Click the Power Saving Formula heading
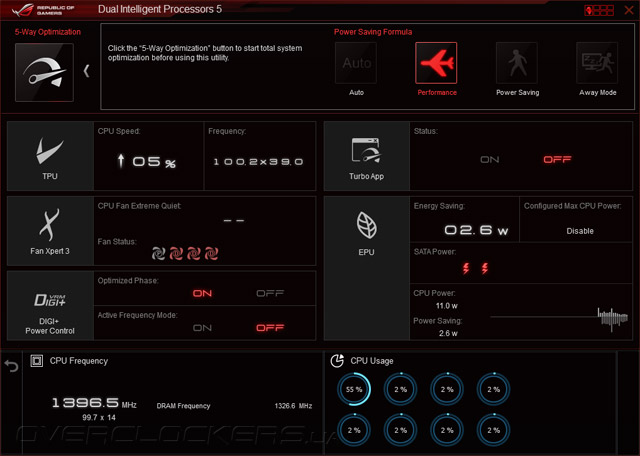The height and width of the screenshot is (456, 640). (373, 32)
